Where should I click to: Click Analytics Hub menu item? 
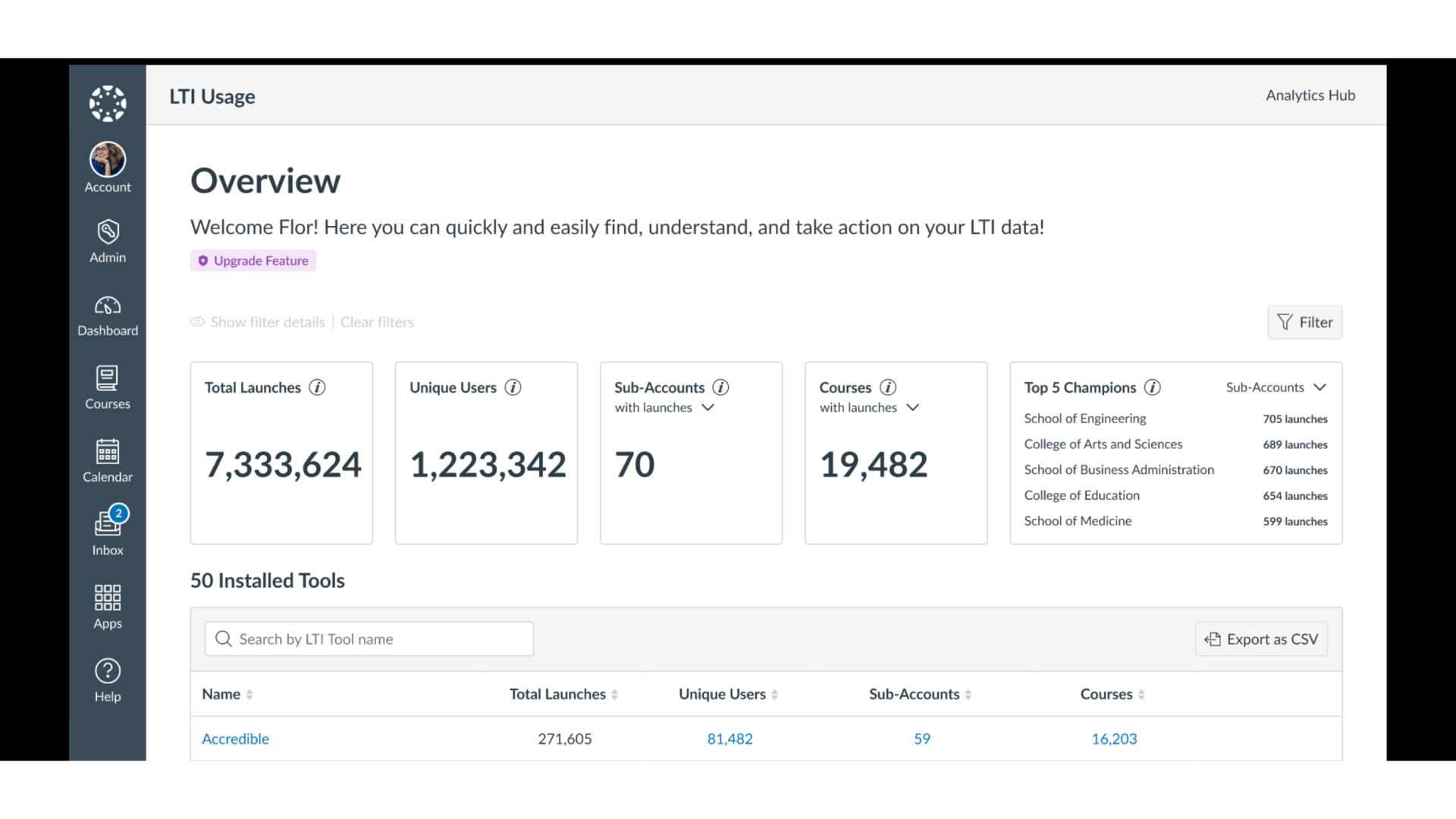(1310, 94)
